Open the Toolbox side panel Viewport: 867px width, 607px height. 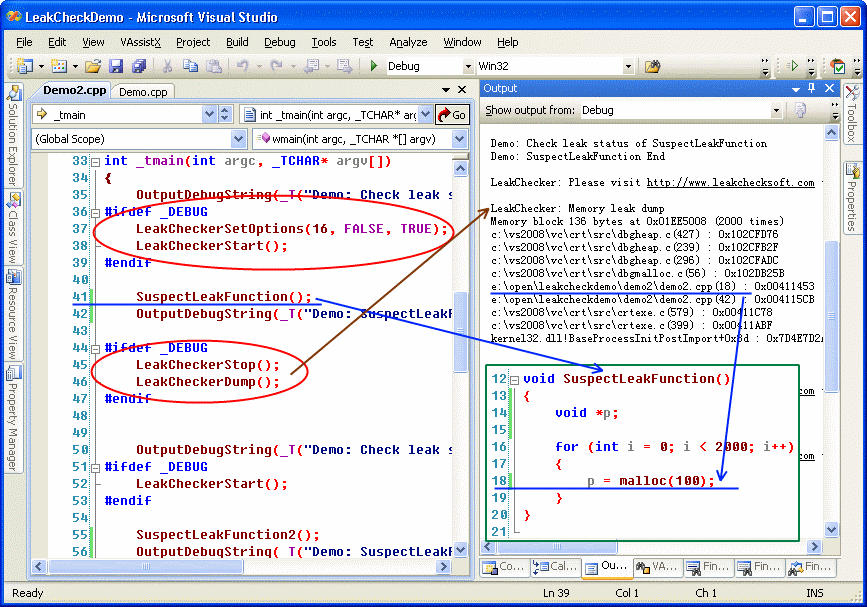click(x=852, y=115)
